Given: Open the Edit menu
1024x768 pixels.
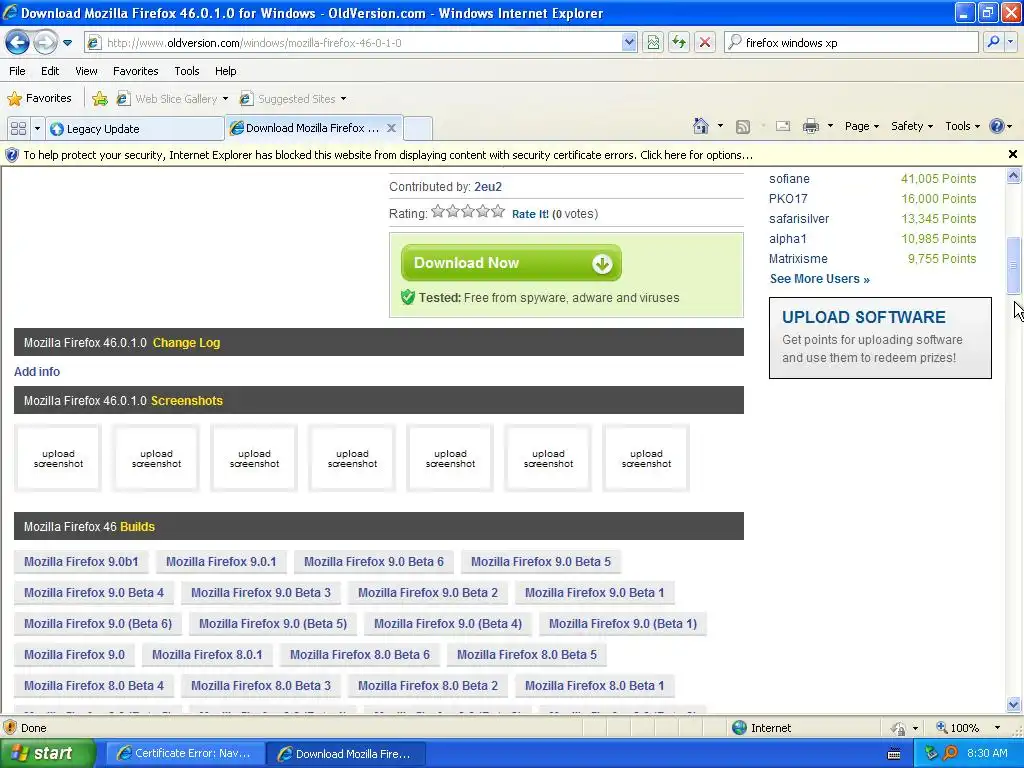Looking at the screenshot, I should 50,71.
